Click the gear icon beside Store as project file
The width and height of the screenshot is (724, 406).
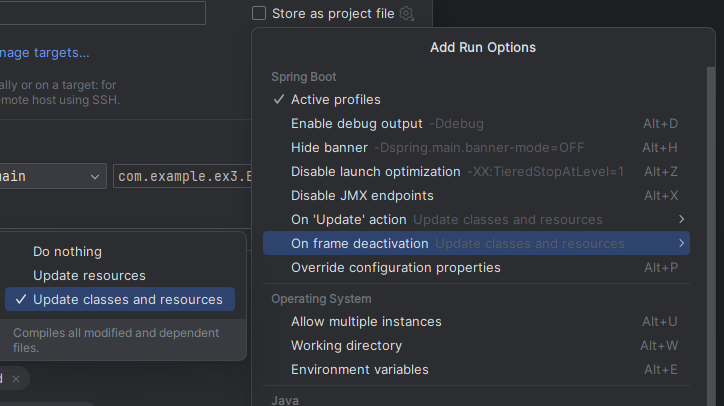click(406, 14)
